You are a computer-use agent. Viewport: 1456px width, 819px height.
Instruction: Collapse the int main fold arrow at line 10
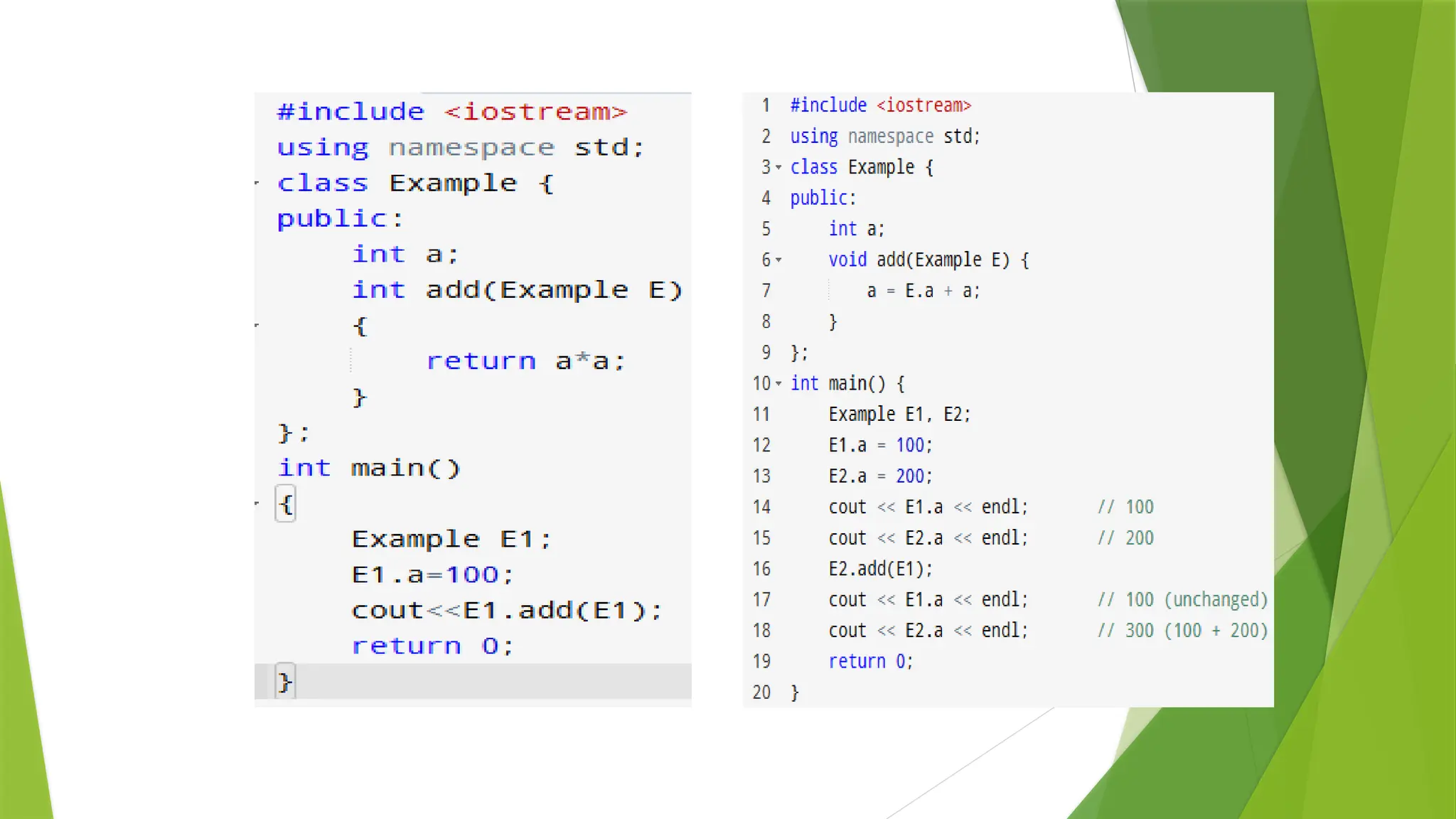point(778,384)
